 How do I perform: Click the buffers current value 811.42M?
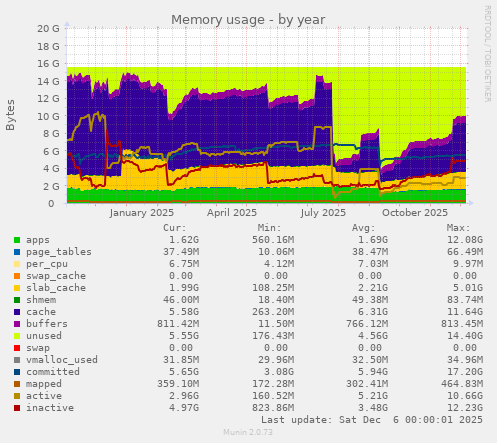[x=178, y=324]
